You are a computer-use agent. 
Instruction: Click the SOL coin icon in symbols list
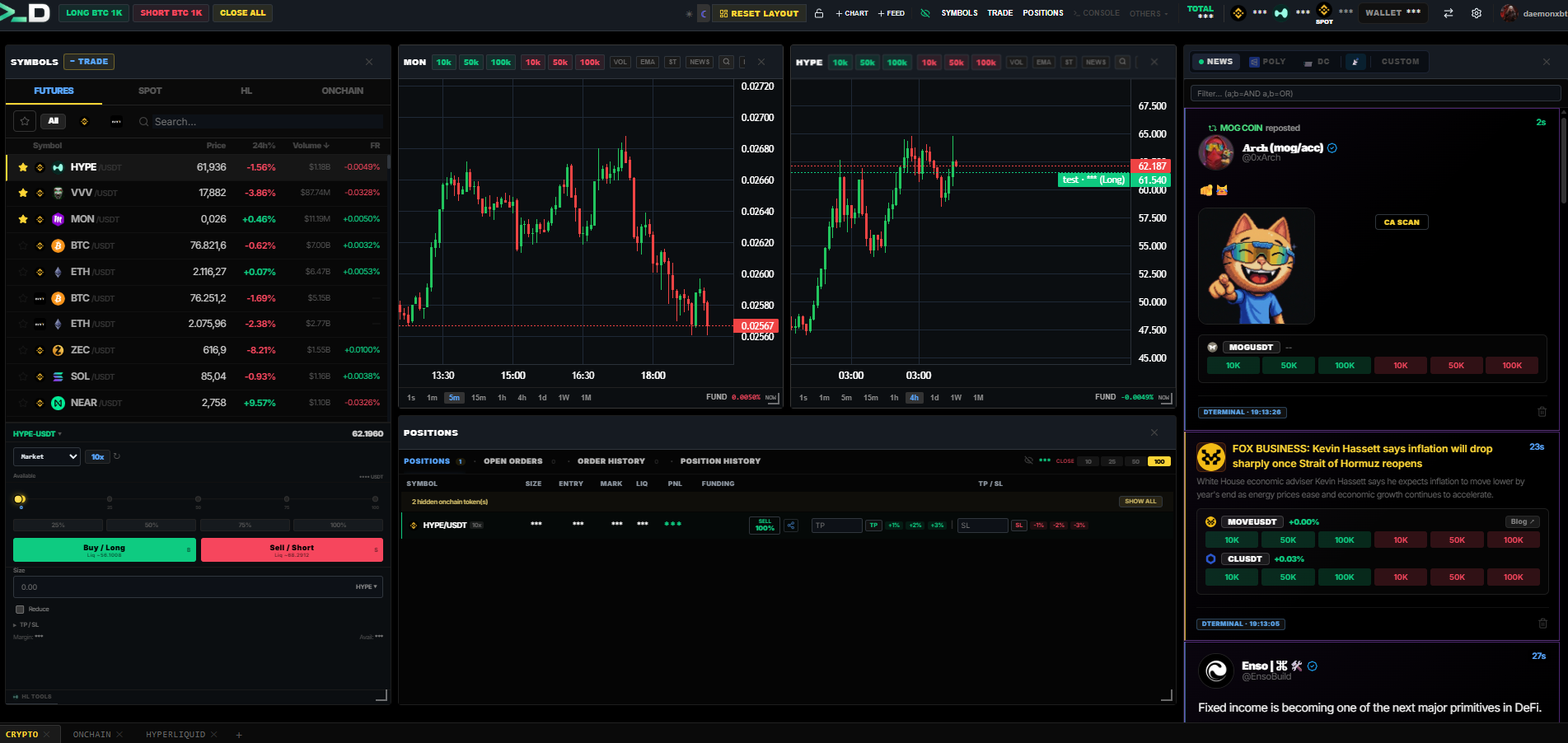(58, 376)
